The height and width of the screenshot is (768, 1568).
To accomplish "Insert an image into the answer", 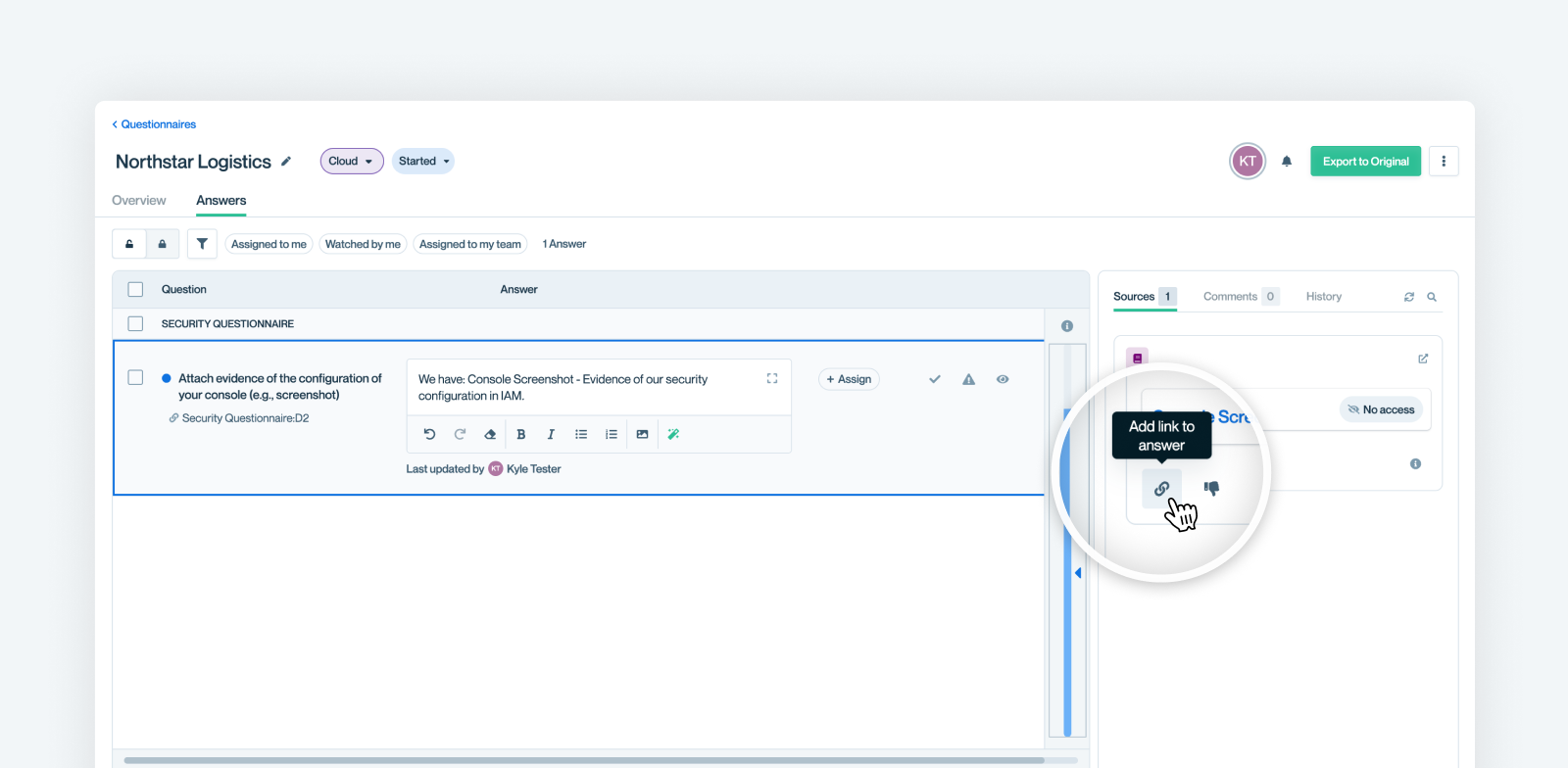I will click(x=642, y=434).
